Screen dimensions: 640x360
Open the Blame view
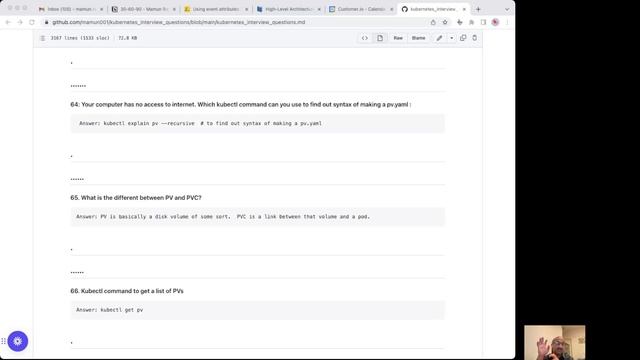(x=418, y=38)
